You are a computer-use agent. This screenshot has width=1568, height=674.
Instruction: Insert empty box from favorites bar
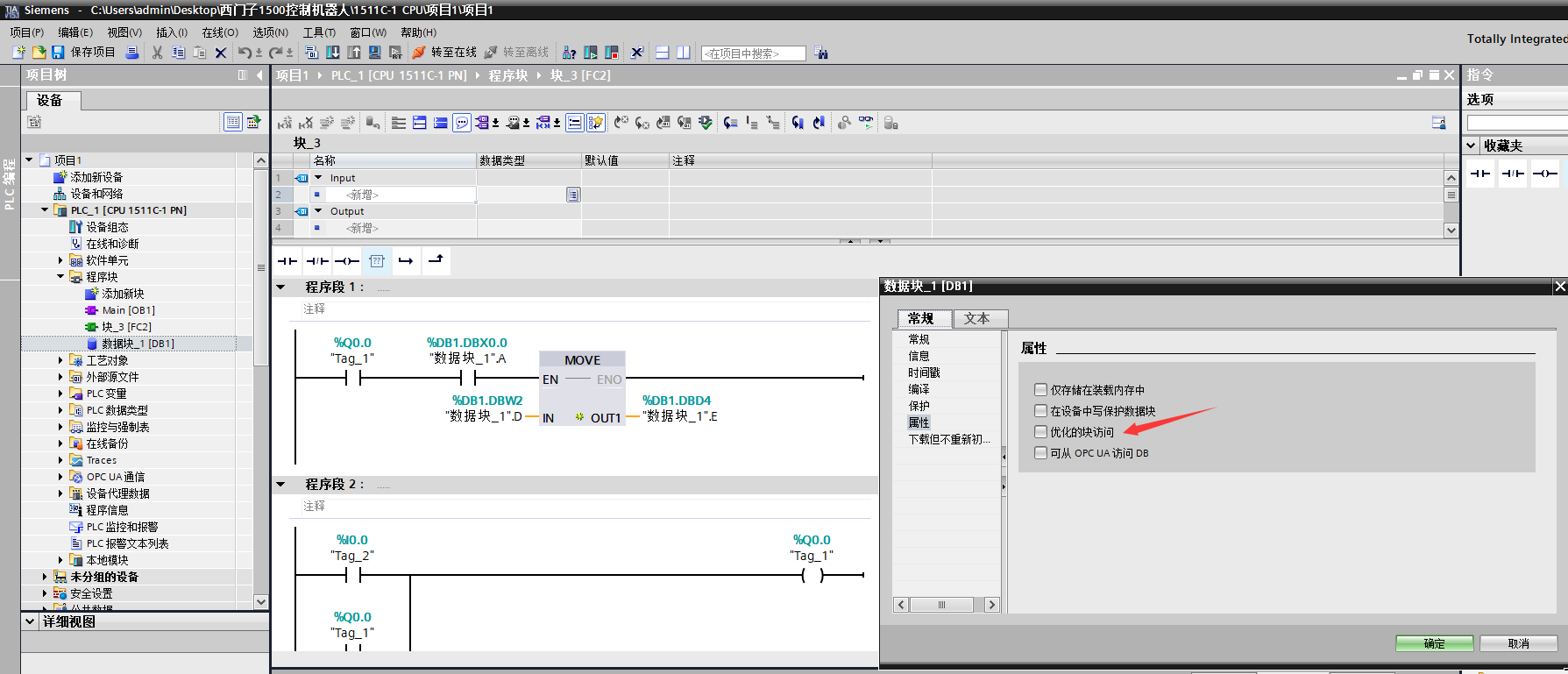377,260
